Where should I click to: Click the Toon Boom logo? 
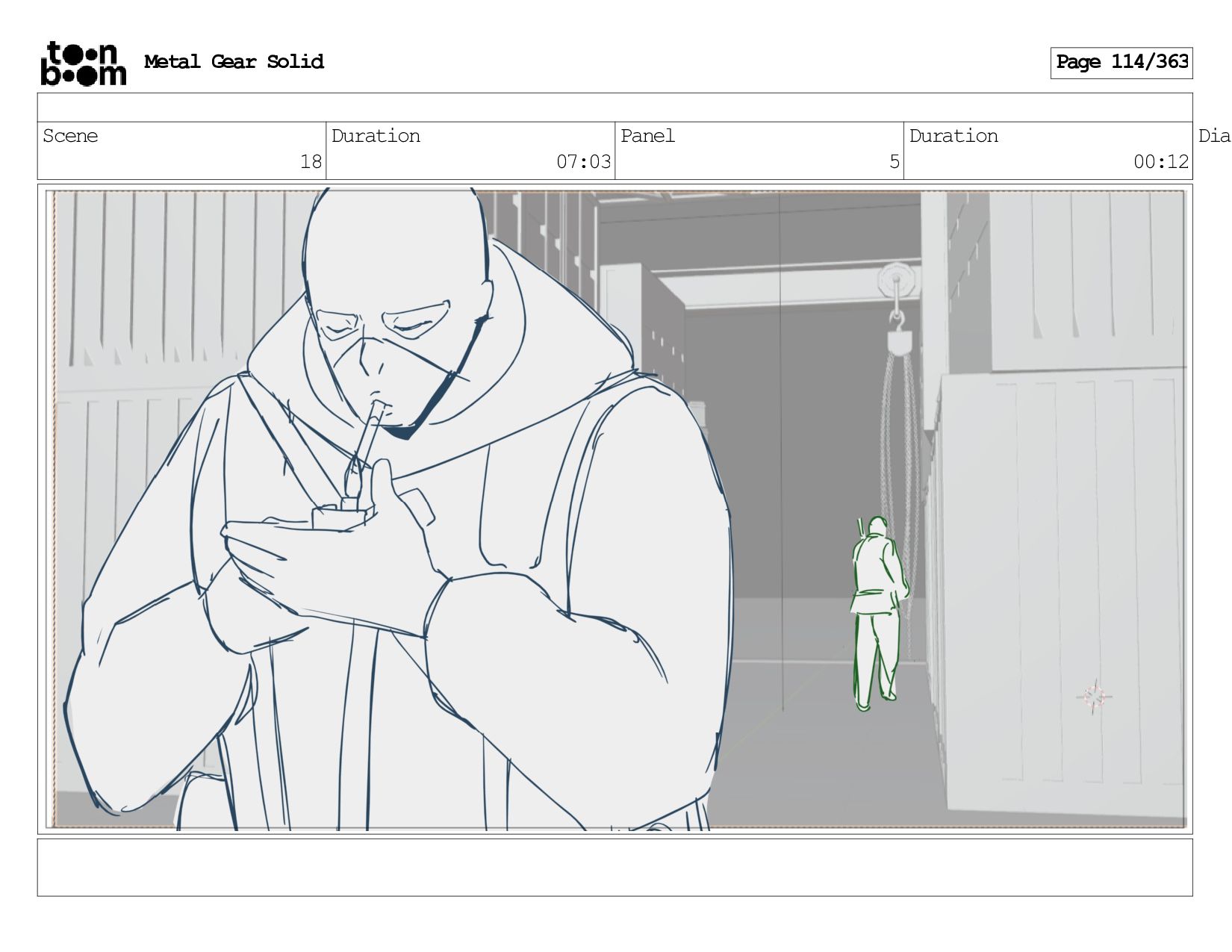click(83, 63)
